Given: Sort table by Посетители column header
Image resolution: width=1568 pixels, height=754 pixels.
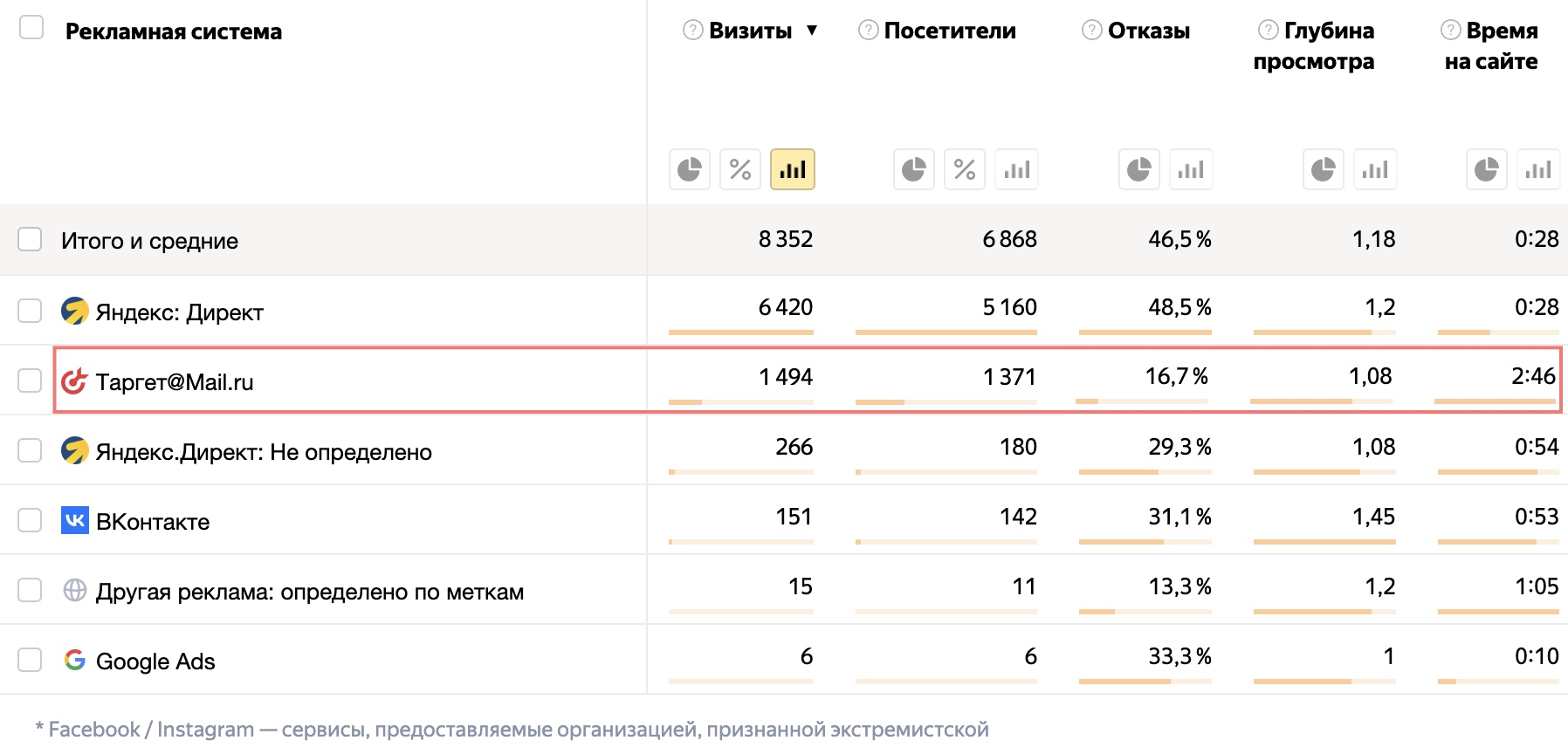Looking at the screenshot, I should [950, 31].
